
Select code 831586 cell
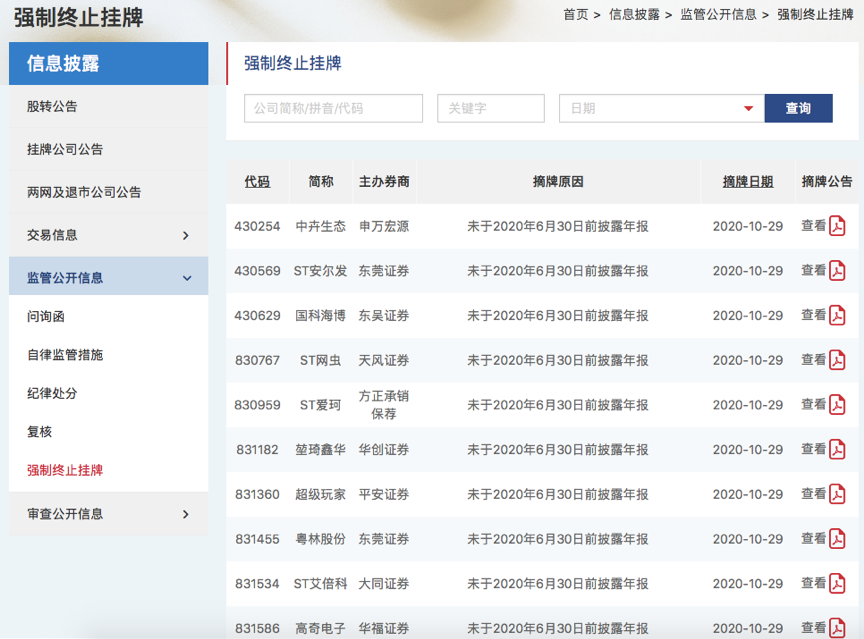[257, 628]
